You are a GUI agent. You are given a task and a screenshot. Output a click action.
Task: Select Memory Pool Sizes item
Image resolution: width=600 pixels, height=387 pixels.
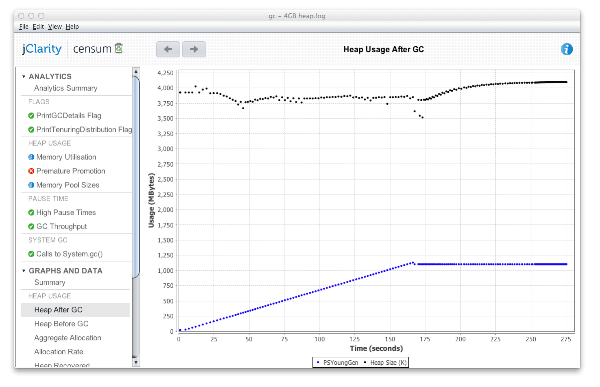68,185
